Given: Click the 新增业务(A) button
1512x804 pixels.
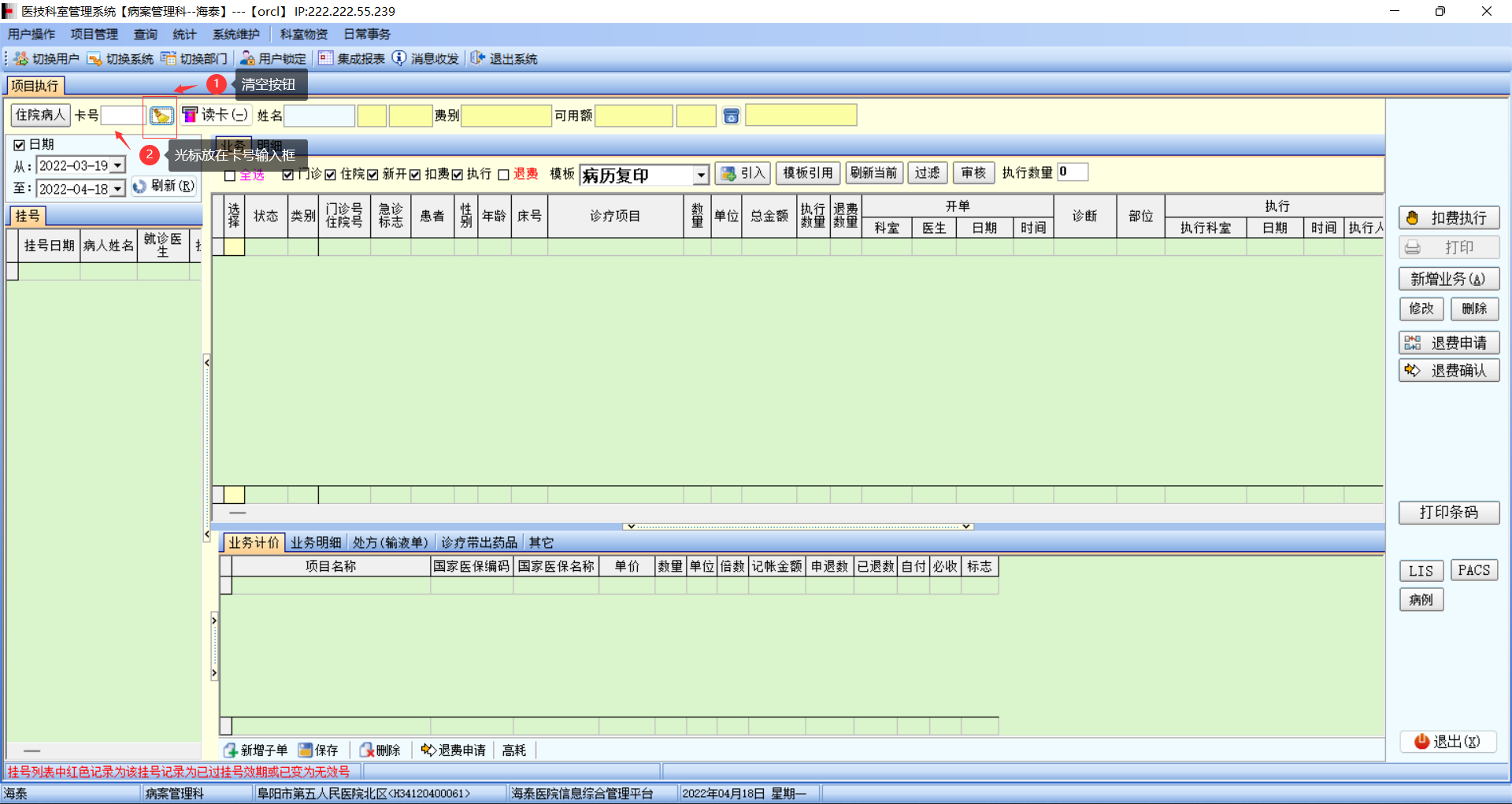Looking at the screenshot, I should pyautogui.click(x=1449, y=280).
